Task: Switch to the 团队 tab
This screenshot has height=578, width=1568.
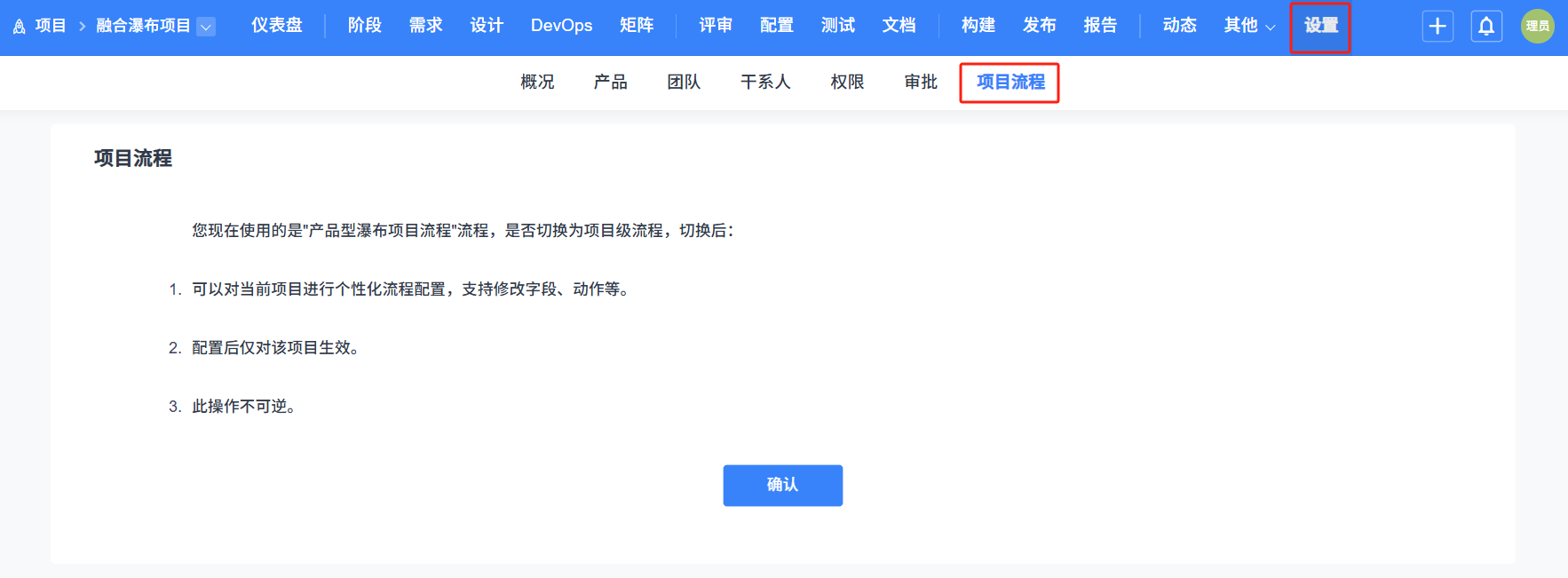Action: point(684,83)
